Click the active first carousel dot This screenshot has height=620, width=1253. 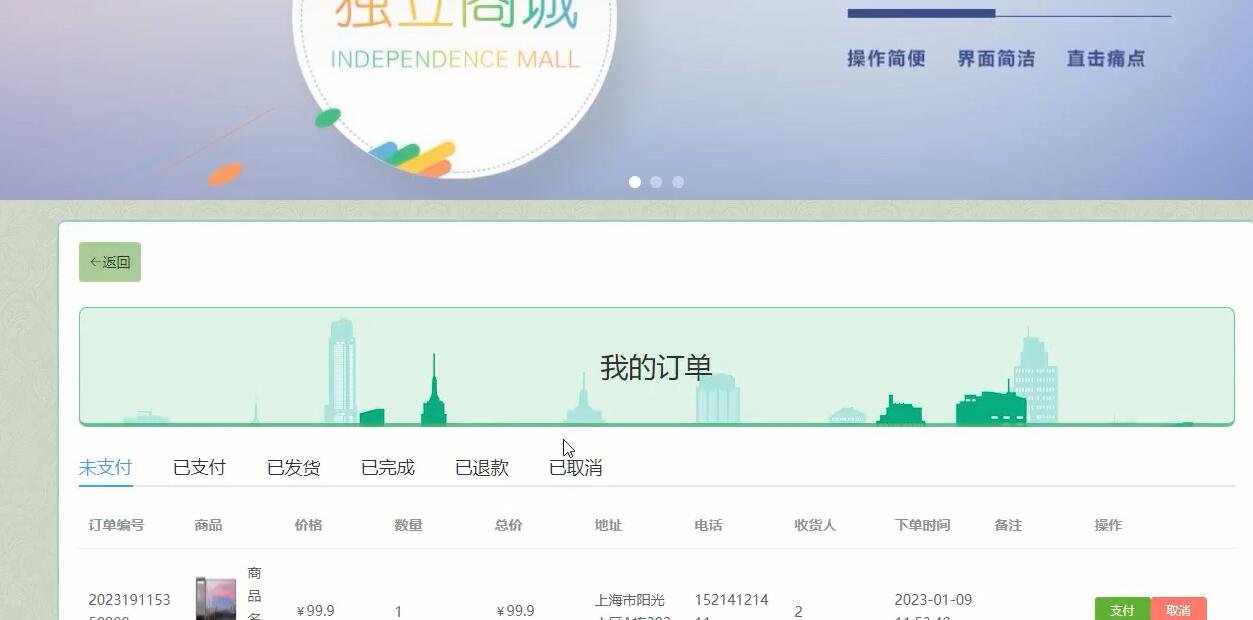pos(634,182)
